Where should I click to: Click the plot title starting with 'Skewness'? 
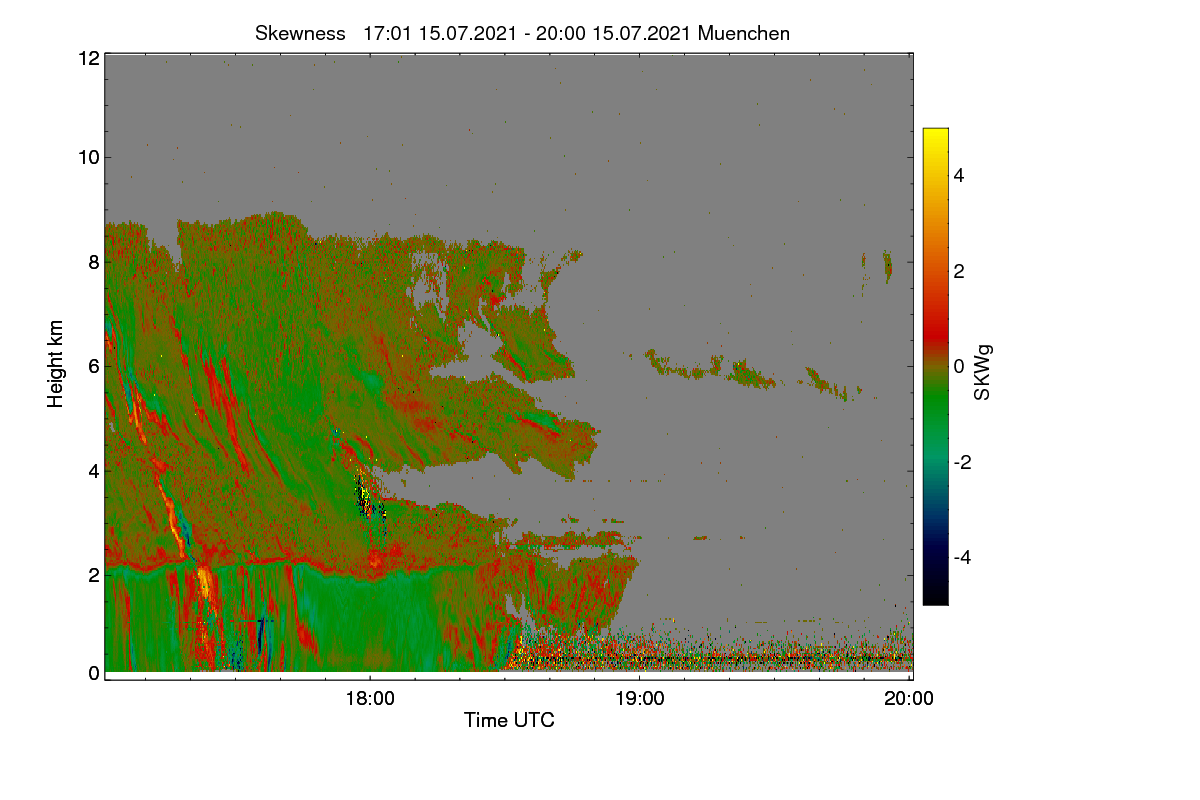coord(523,33)
